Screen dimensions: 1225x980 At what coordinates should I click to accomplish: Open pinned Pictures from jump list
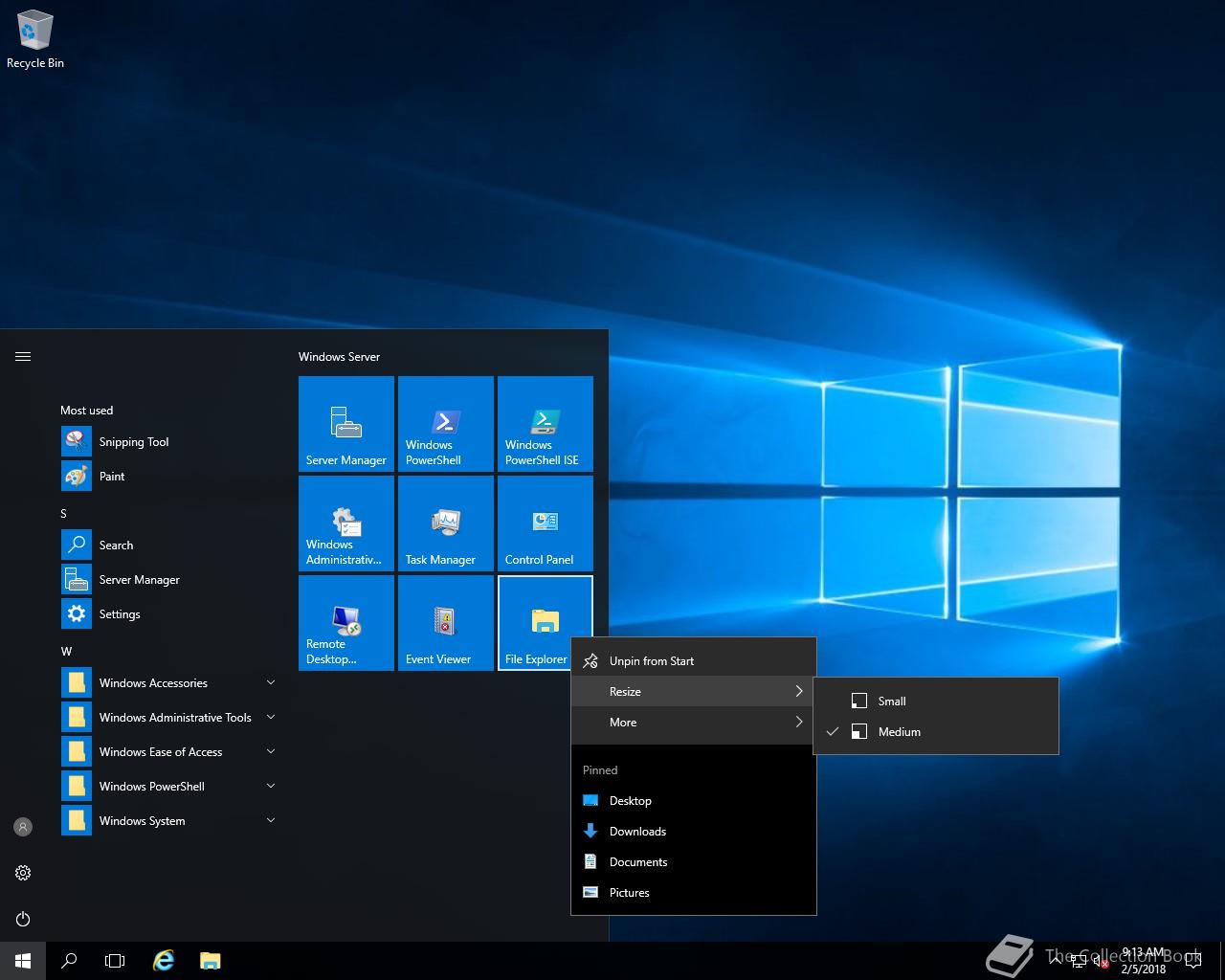coord(694,892)
